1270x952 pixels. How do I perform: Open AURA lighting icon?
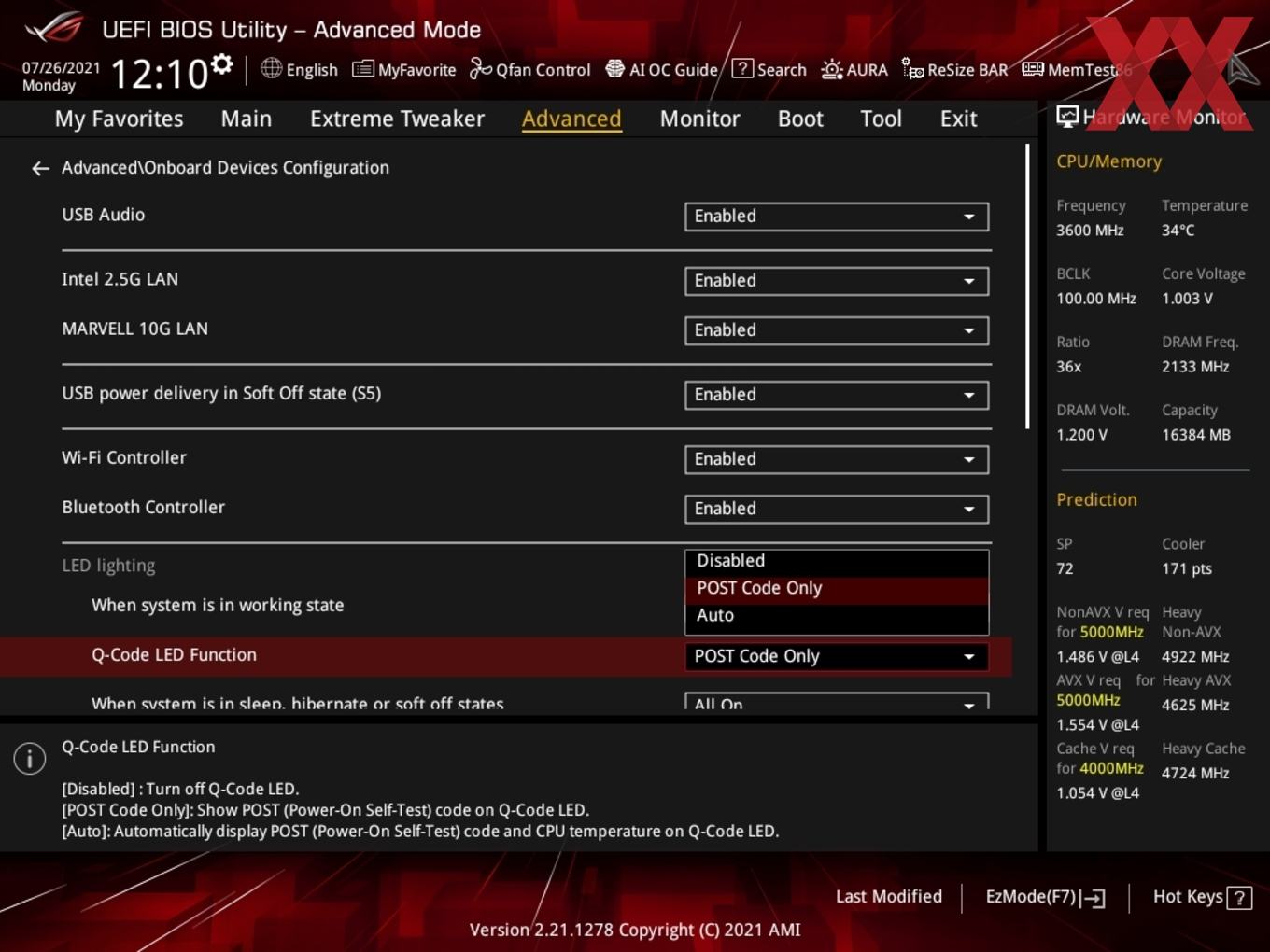pos(831,69)
